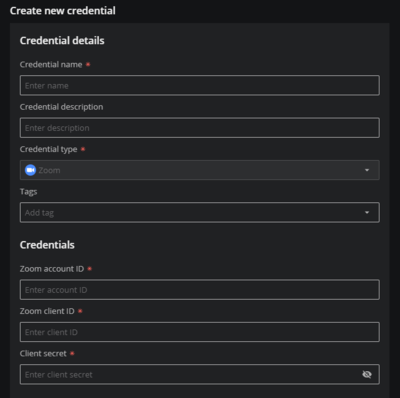Open the Credential type dropdown arrow

[367, 170]
